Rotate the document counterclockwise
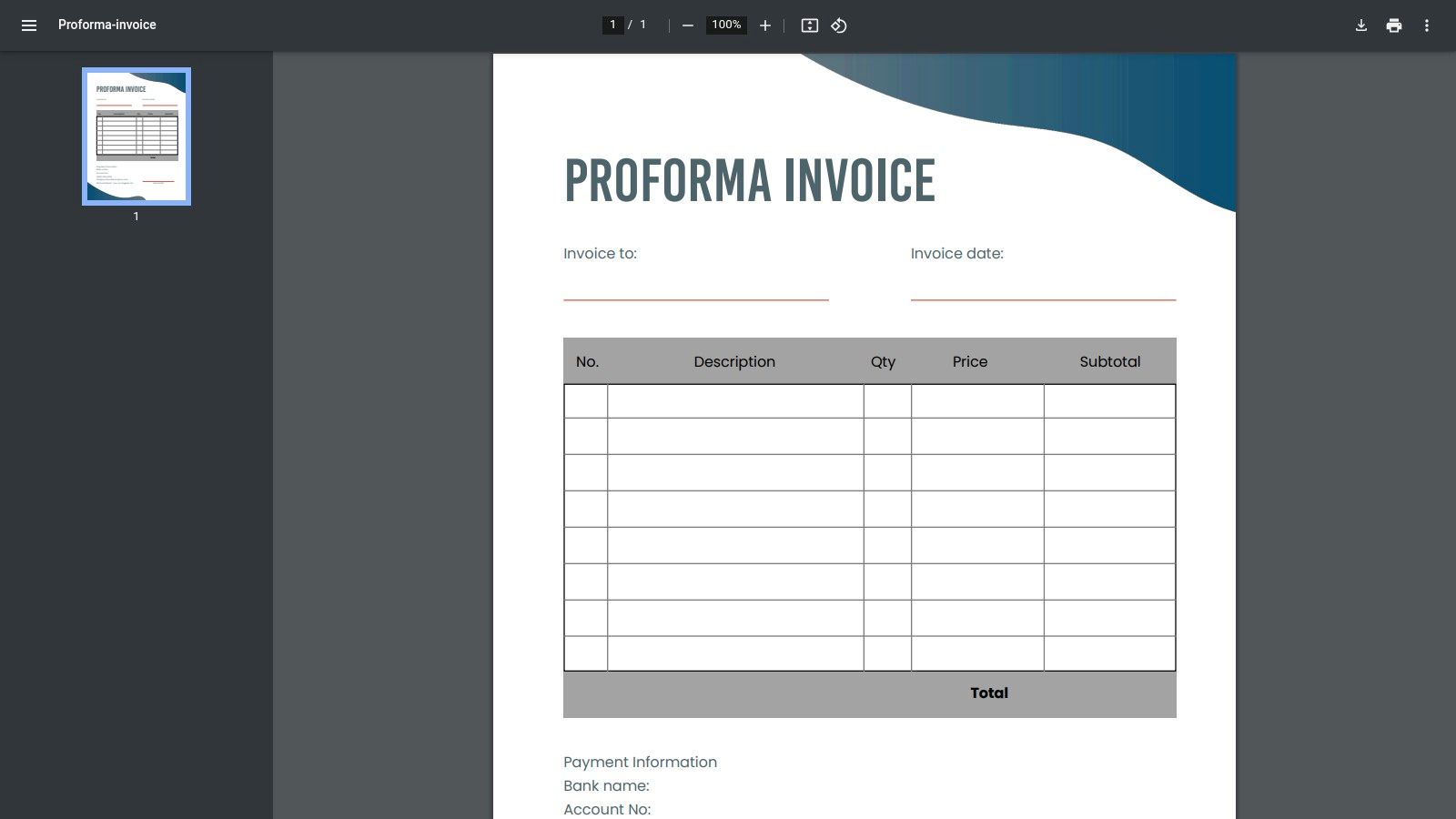 coord(837,25)
